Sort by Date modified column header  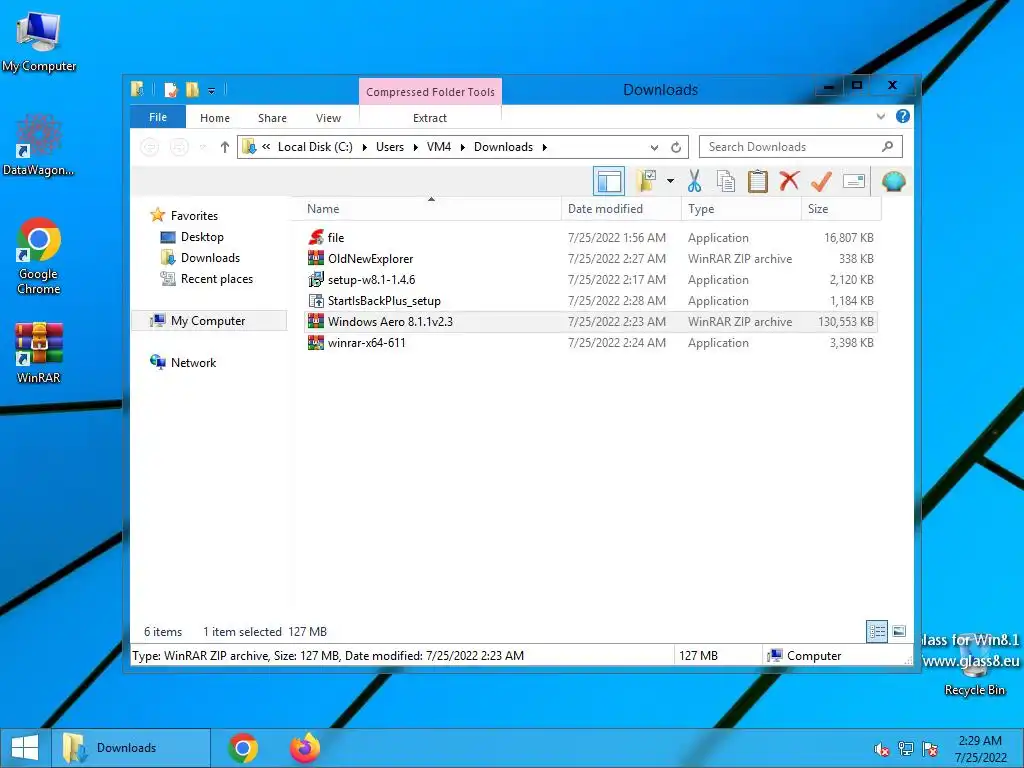621,208
